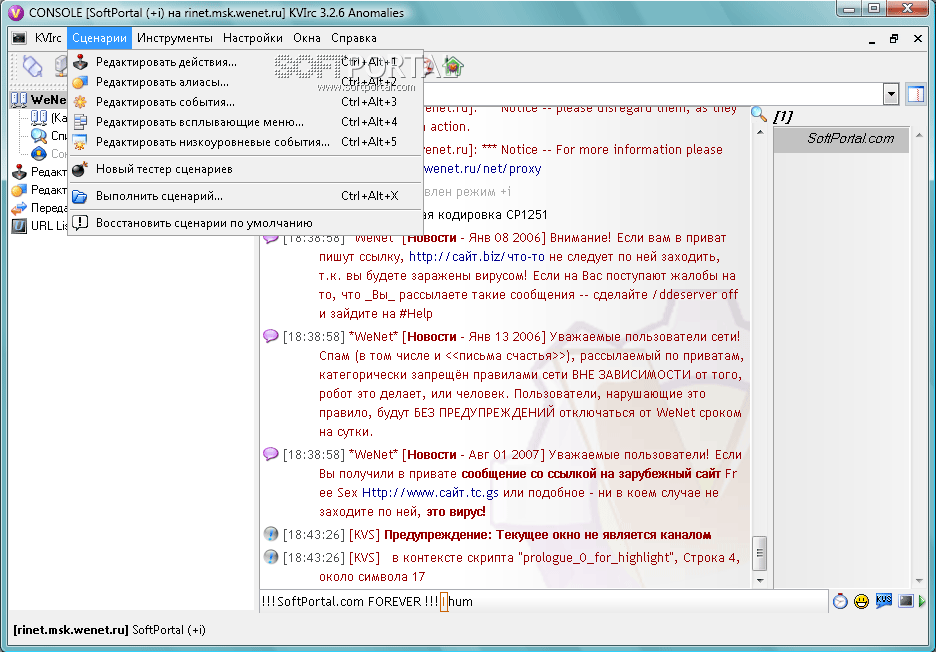Select the joystick Редакт... window item
This screenshot has width=936, height=652.
(x=39, y=172)
